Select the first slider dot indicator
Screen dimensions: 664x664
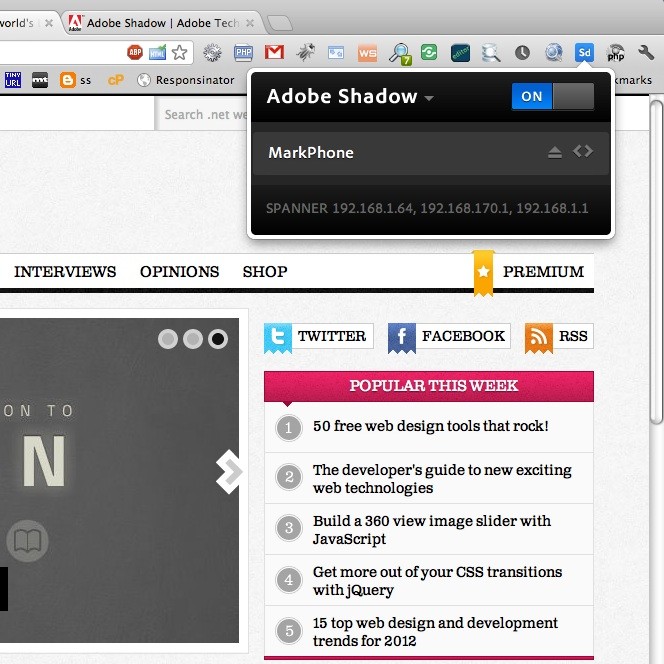(x=168, y=339)
